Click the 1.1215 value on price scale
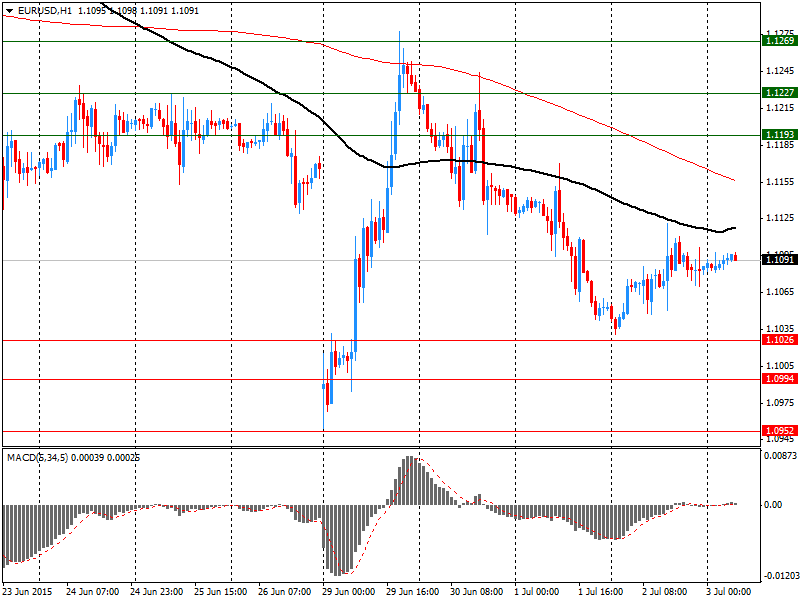This screenshot has height=600, width=800. point(780,108)
